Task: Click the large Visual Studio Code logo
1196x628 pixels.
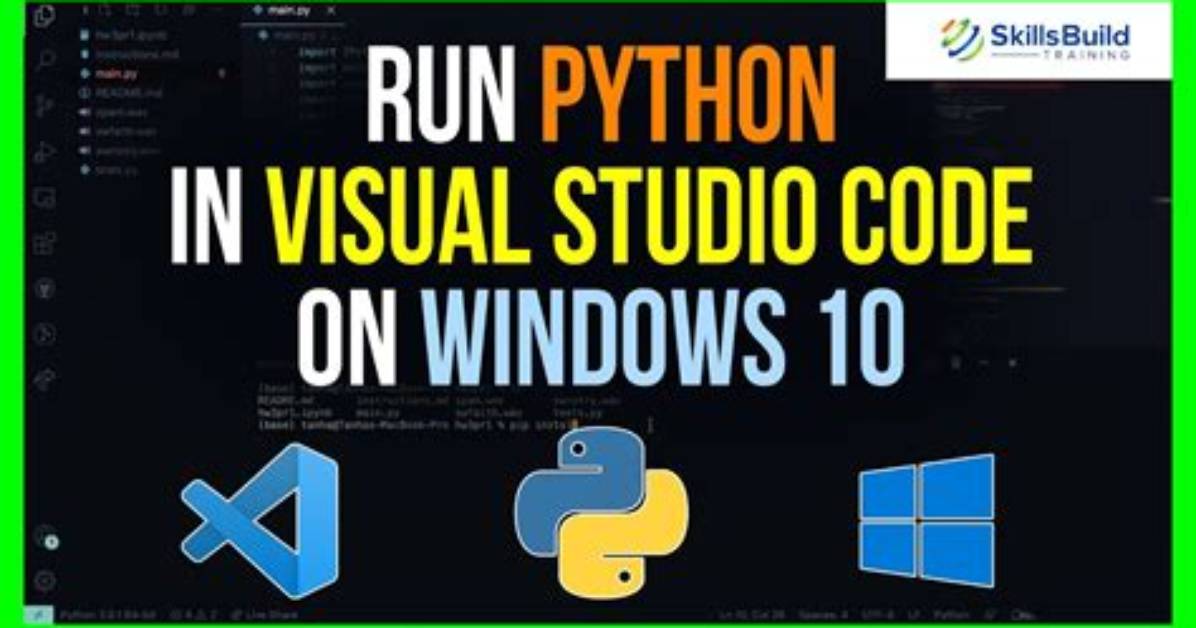Action: point(260,521)
